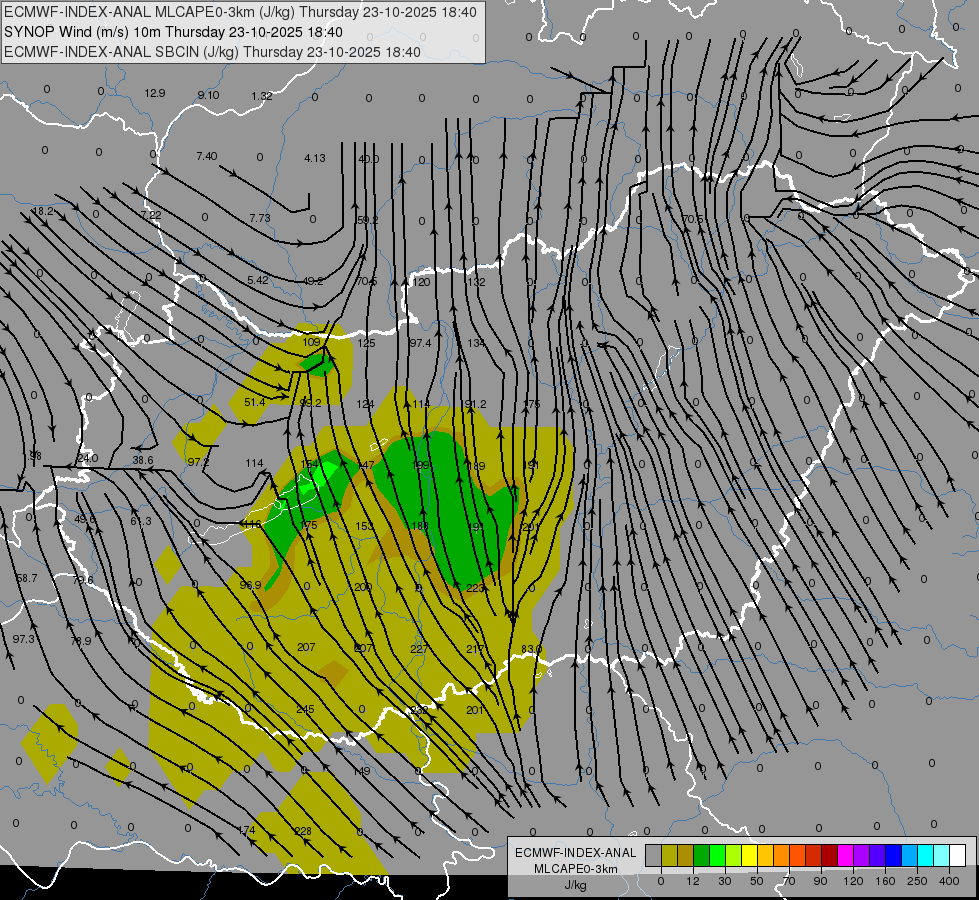Click the map value 24.0
This screenshot has height=900, width=979.
pyautogui.click(x=87, y=458)
